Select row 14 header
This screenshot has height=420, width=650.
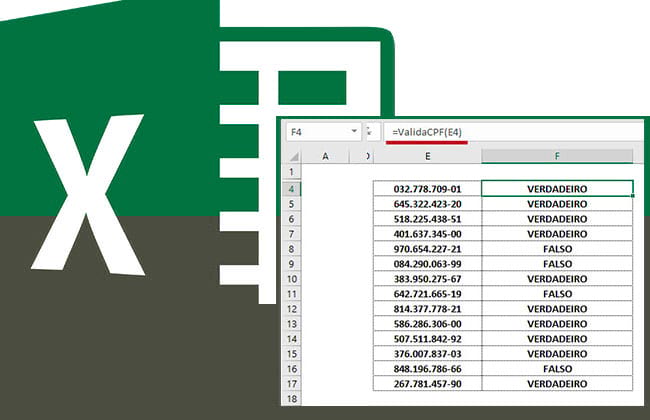coord(291,339)
